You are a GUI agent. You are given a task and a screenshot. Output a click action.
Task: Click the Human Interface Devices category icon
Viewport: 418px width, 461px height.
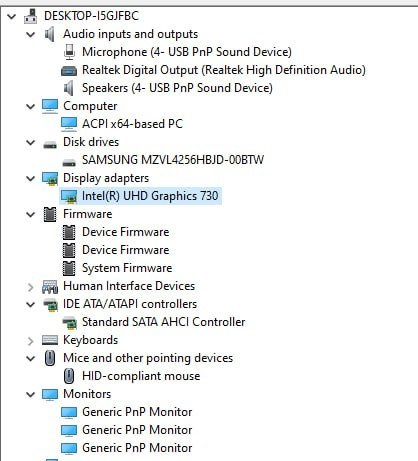pyautogui.click(x=50, y=287)
